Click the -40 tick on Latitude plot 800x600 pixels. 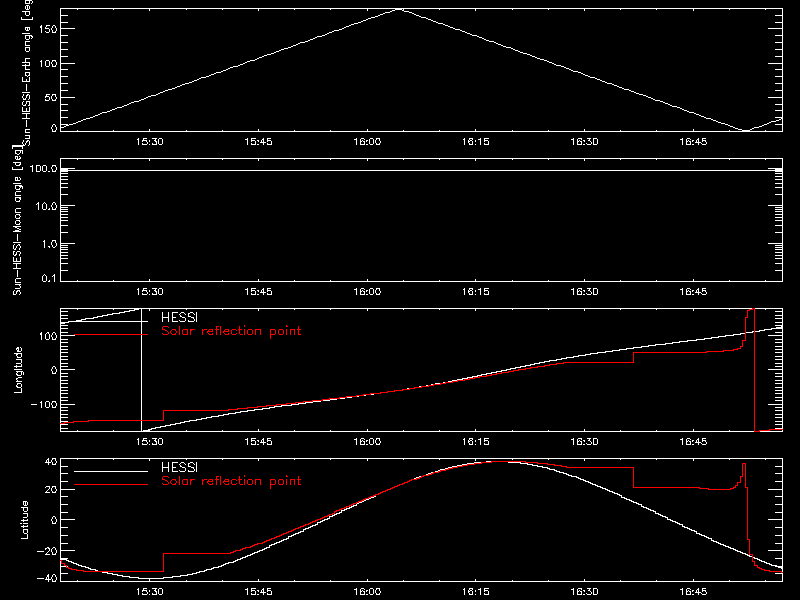click(x=47, y=578)
